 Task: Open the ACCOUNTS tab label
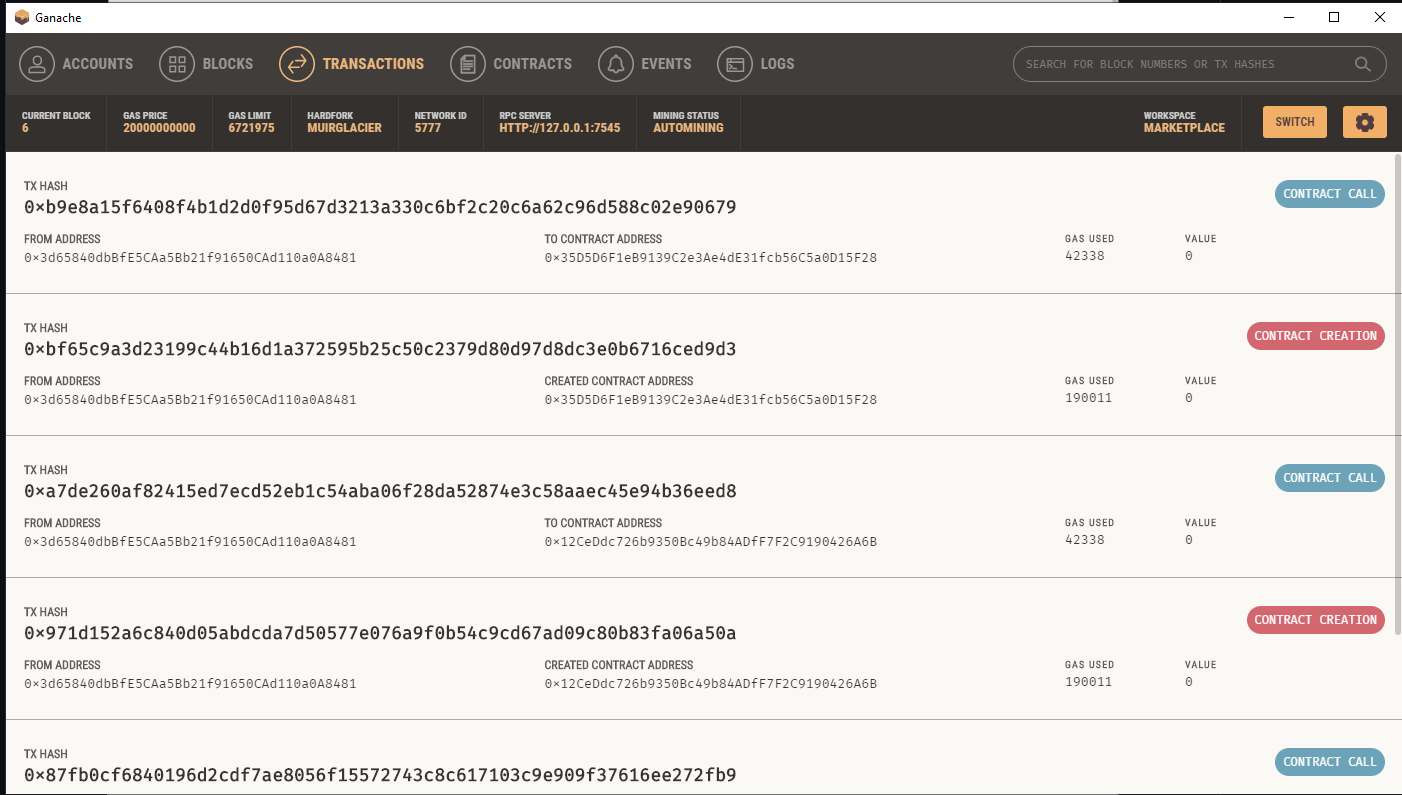(98, 64)
